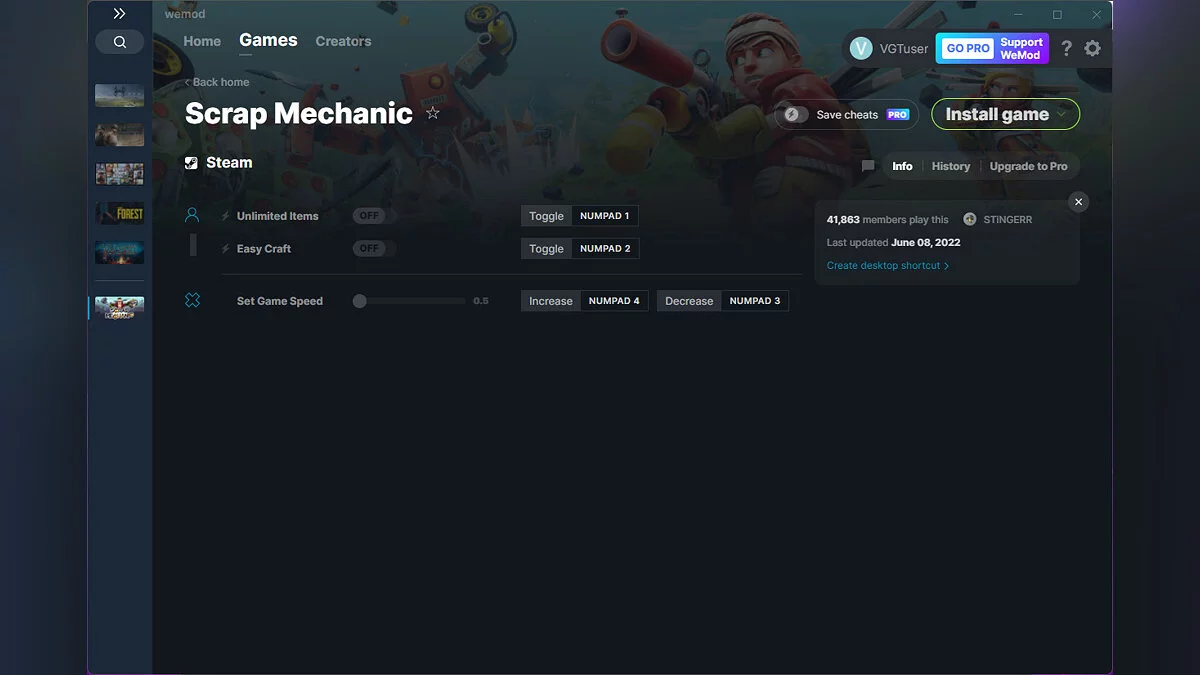The width and height of the screenshot is (1200, 675).
Task: Click the GO PRO button
Action: tap(966, 47)
